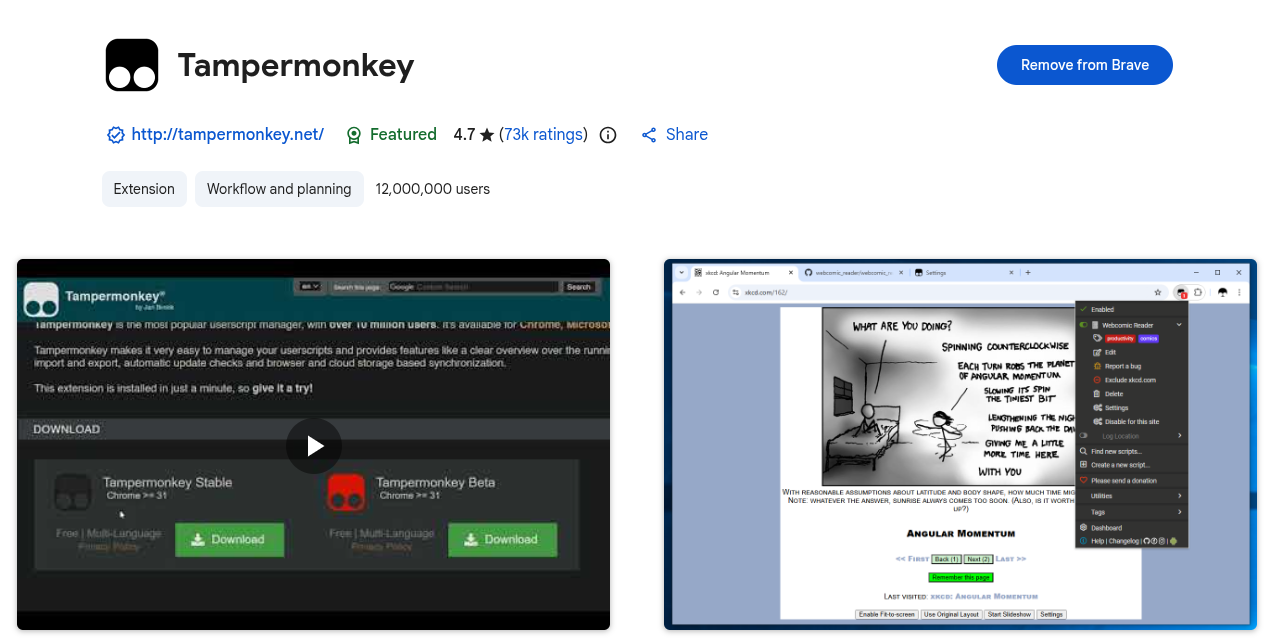Click the Remove from Brave button
Screen dimensions: 1269x643
pyautogui.click(x=1084, y=65)
